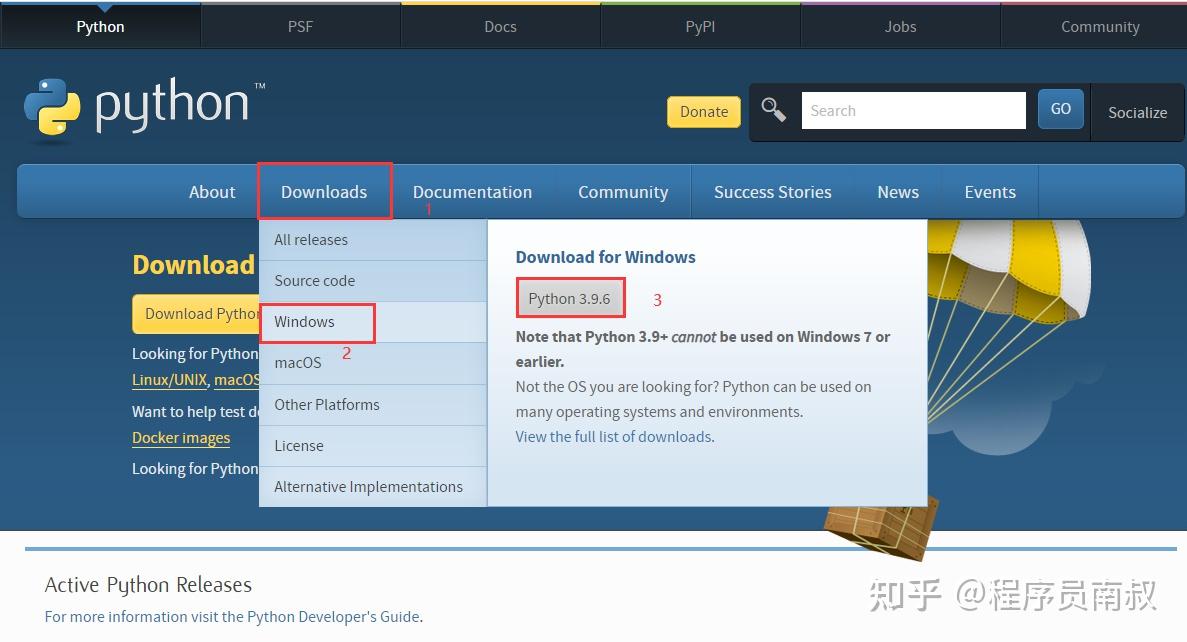Open the Jobs top bar tab
Image resolution: width=1187 pixels, height=642 pixels.
point(900,26)
